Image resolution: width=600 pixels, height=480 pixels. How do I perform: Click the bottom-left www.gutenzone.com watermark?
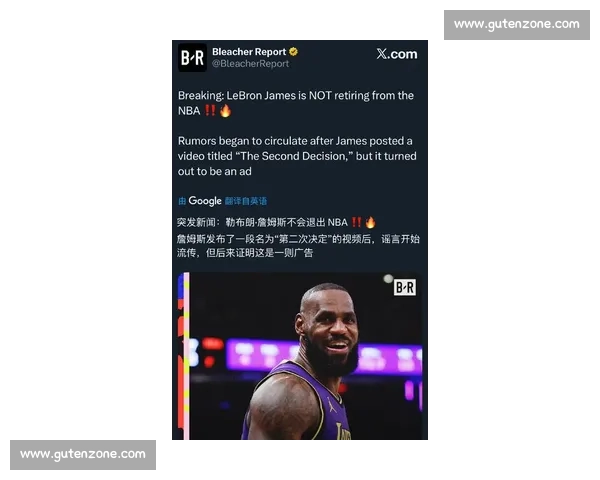(83, 454)
